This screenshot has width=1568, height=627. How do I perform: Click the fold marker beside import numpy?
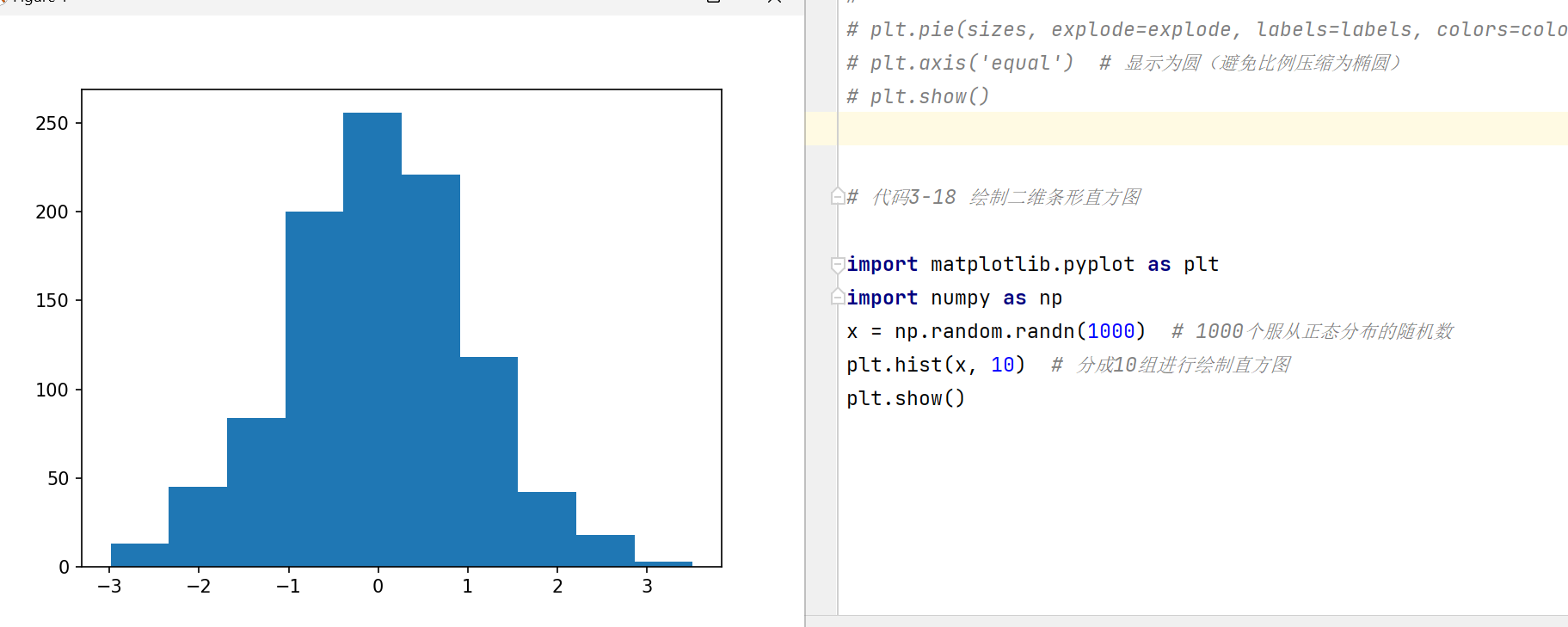coord(838,298)
